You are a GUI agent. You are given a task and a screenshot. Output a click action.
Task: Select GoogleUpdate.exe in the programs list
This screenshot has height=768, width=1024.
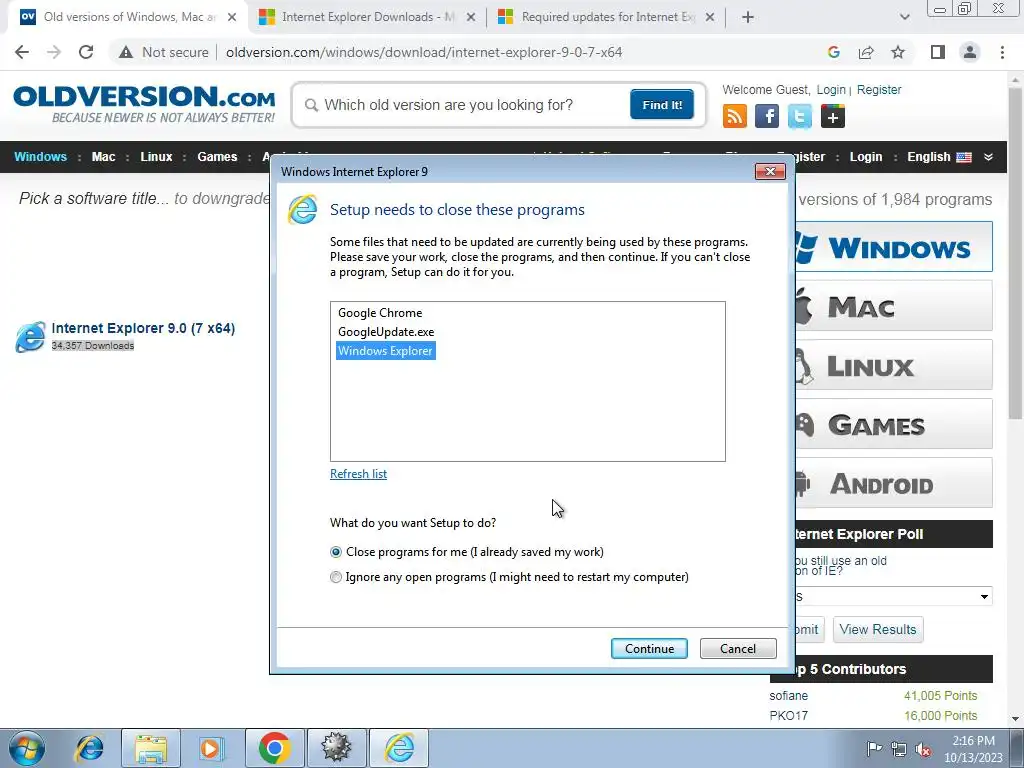point(386,332)
